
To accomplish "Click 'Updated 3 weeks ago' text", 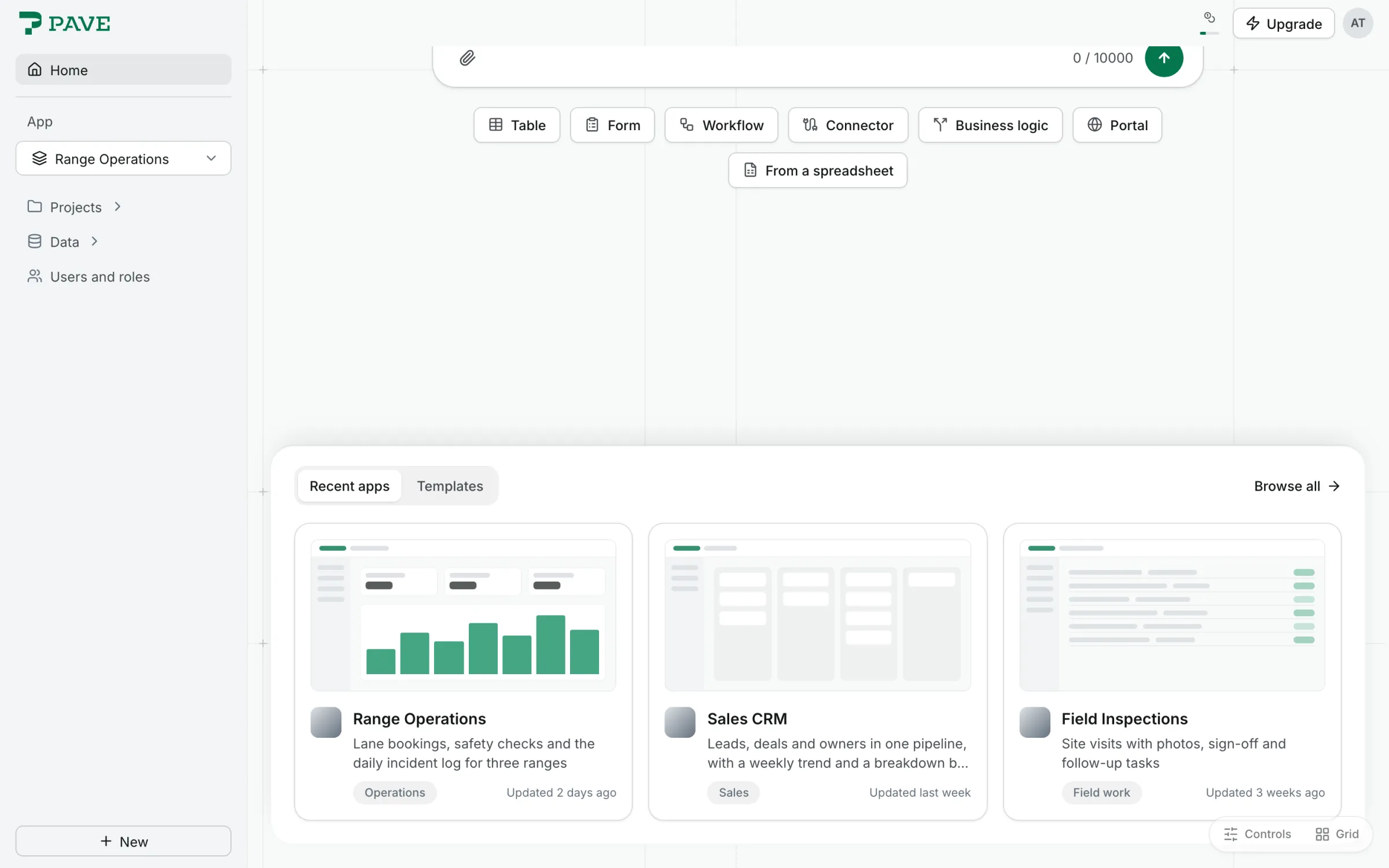I will (x=1265, y=793).
